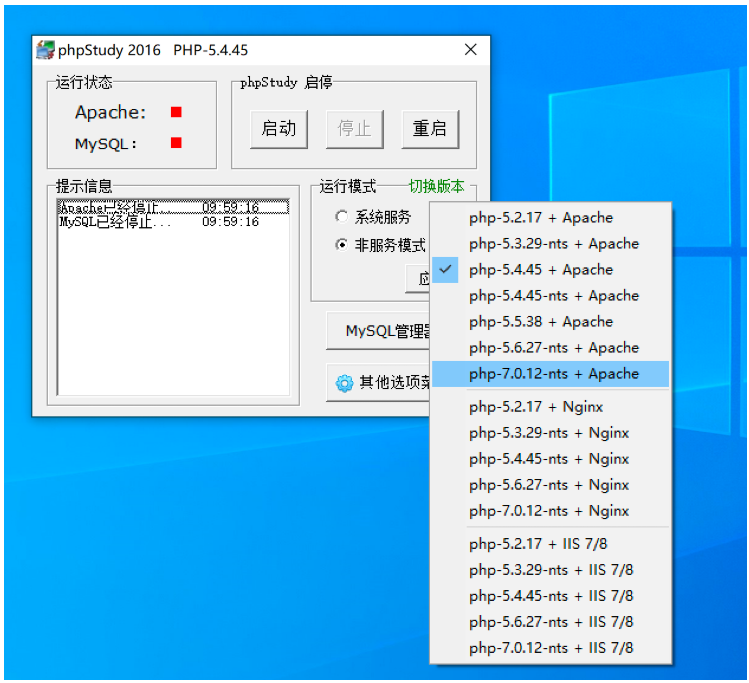Select the 系统服务 radio button
This screenshot has width=749, height=683.
click(x=341, y=217)
